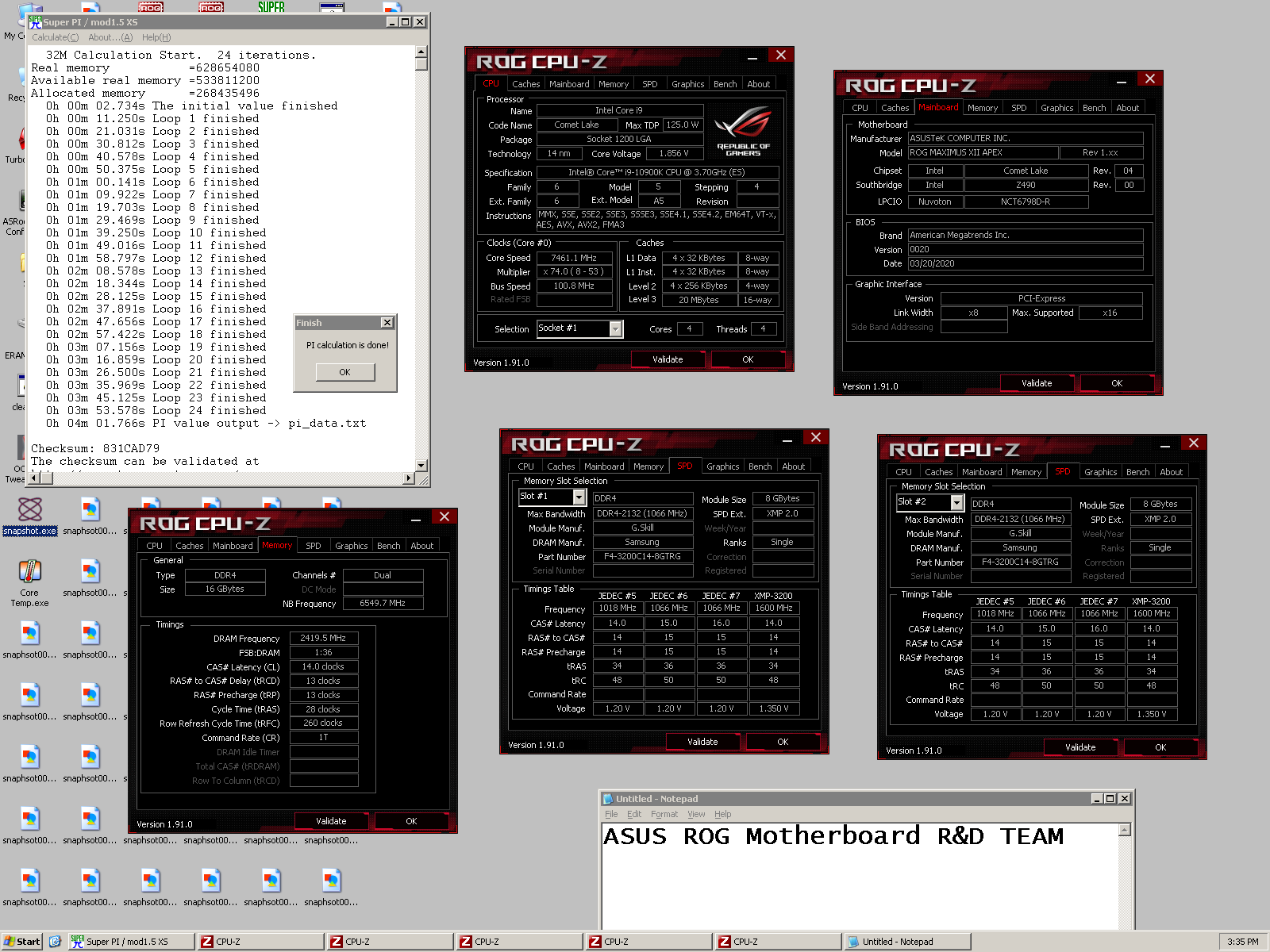Click the DRAM Frequency 2419.5 MHz value
The width and height of the screenshot is (1270, 952).
click(323, 638)
